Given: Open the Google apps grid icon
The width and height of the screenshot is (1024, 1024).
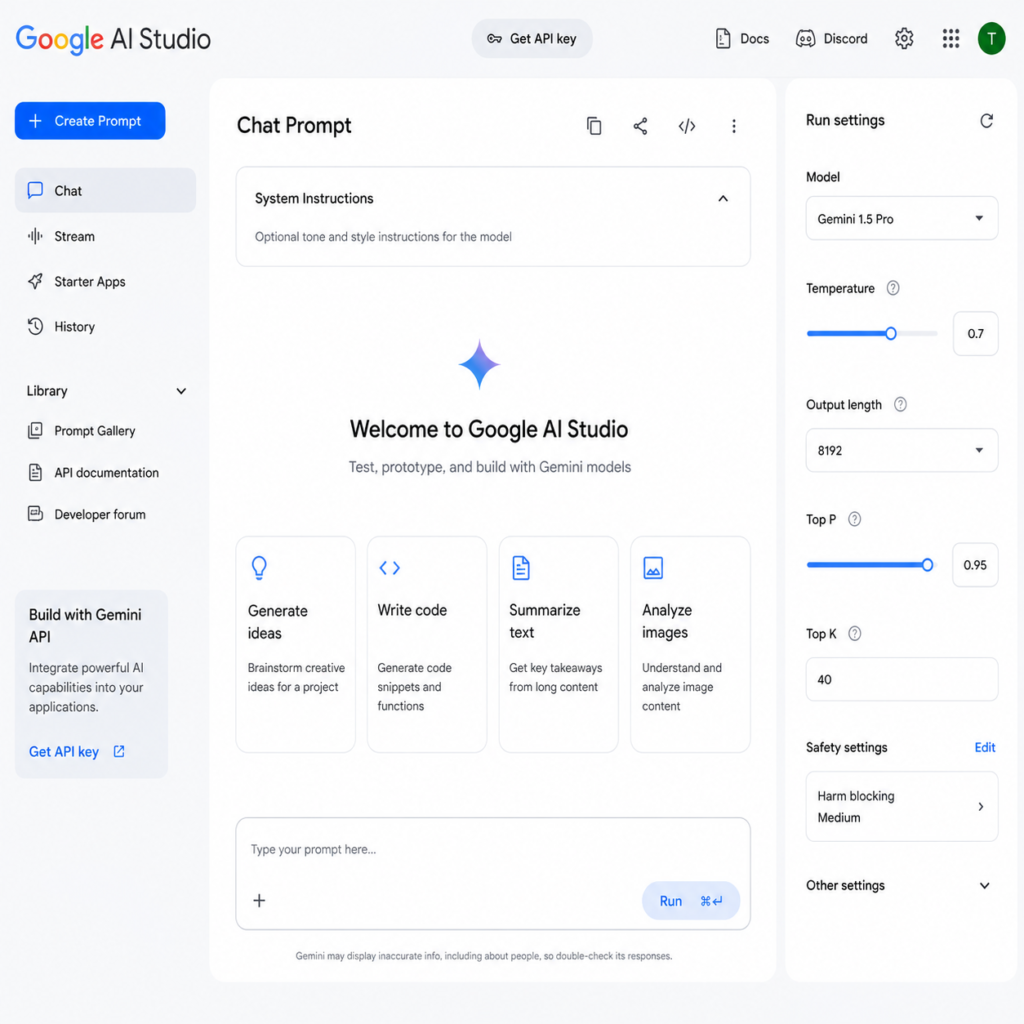Looking at the screenshot, I should (x=951, y=39).
